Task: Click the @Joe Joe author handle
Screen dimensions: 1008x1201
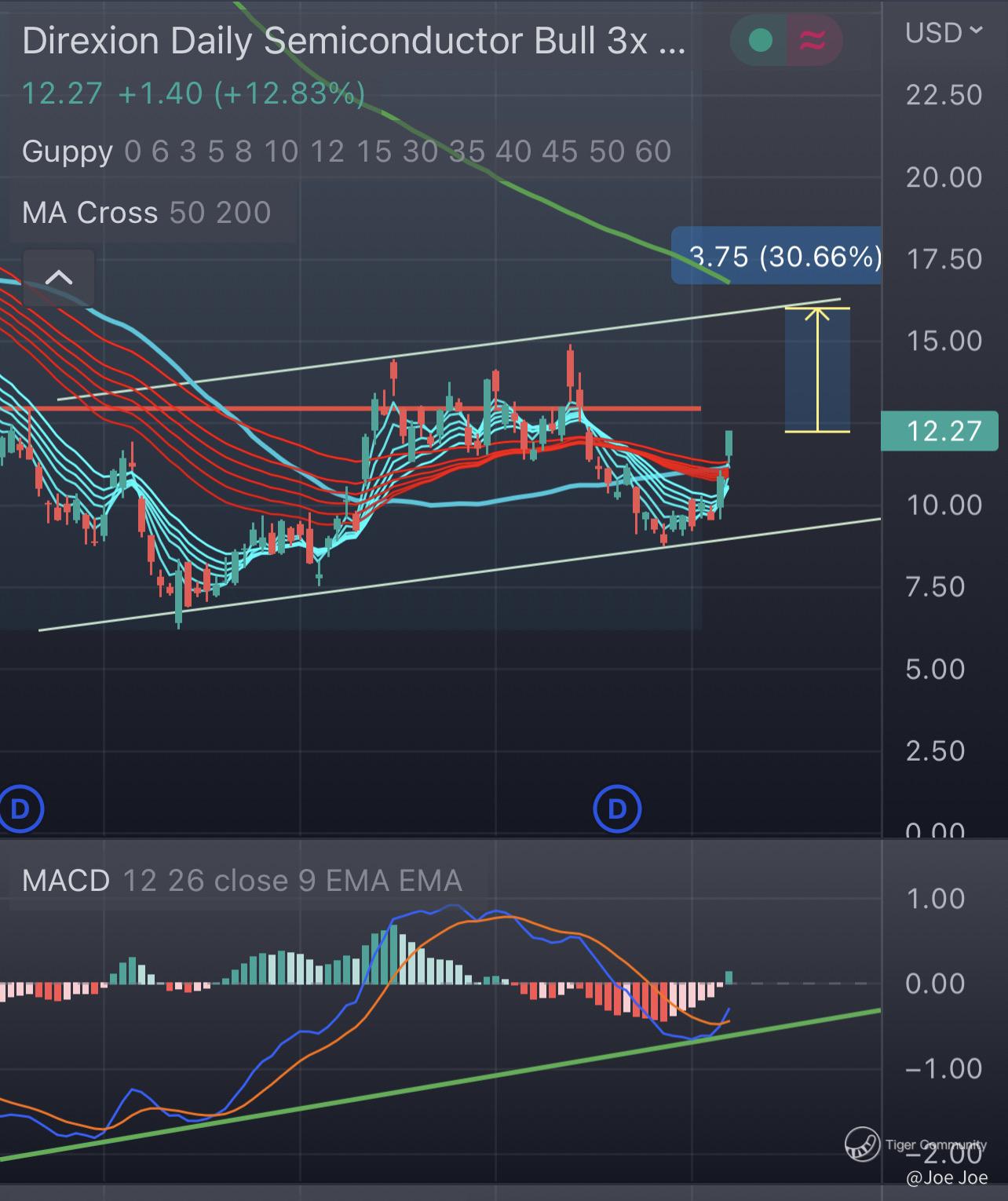Action: 946,1177
